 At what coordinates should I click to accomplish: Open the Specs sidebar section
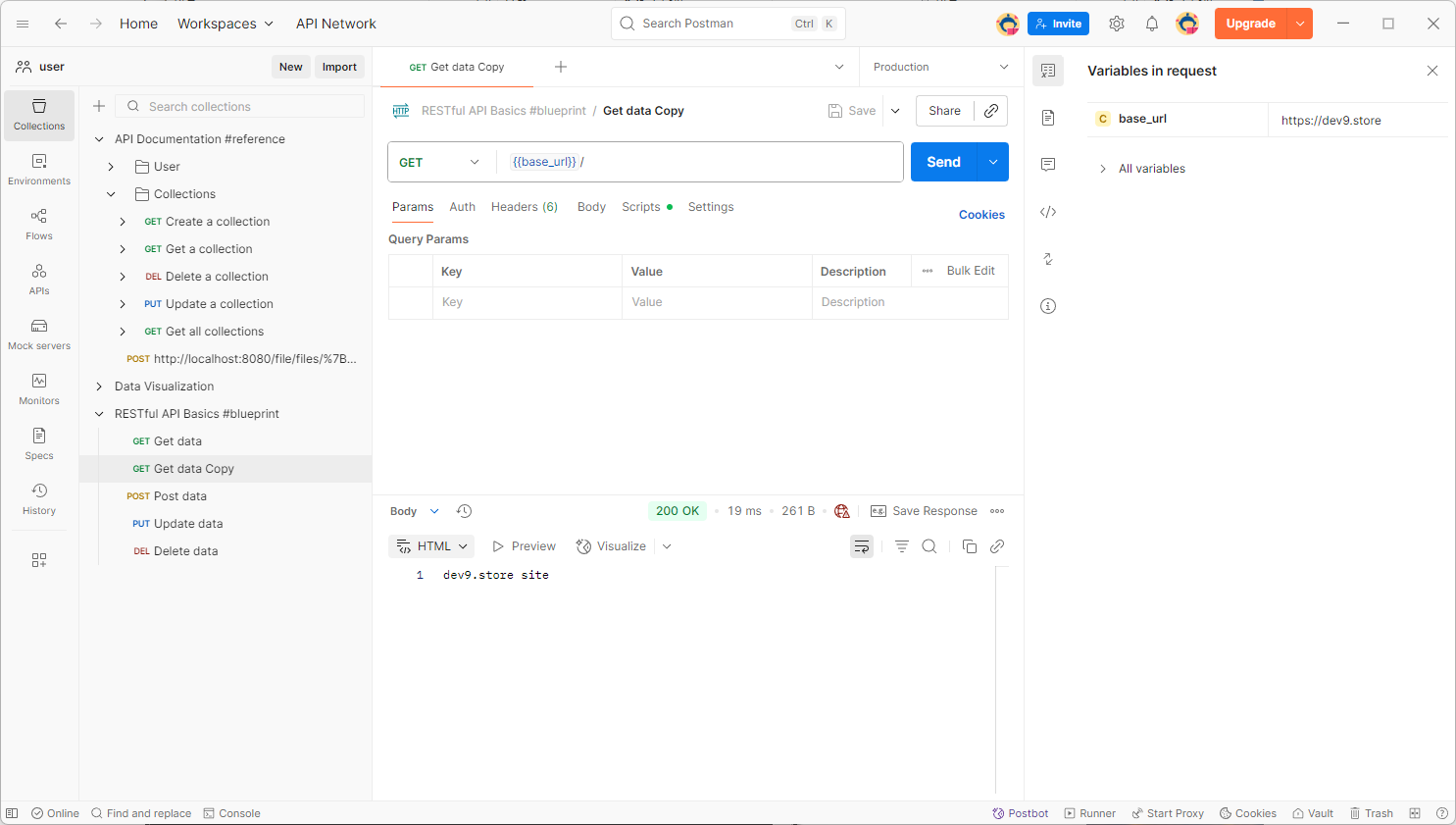coord(39,444)
